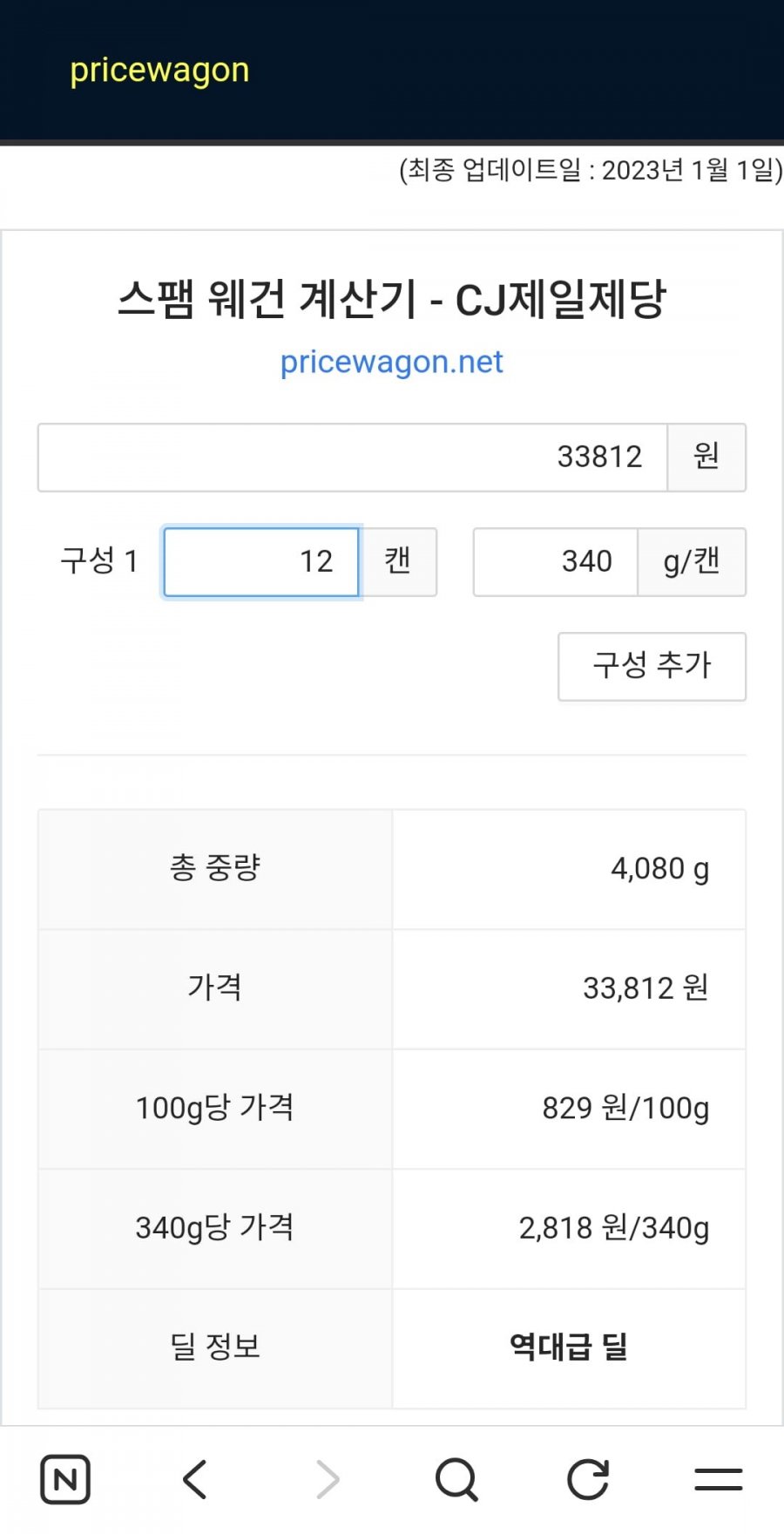Go back with the left arrow
The height and width of the screenshot is (1534, 784).
tap(195, 1479)
